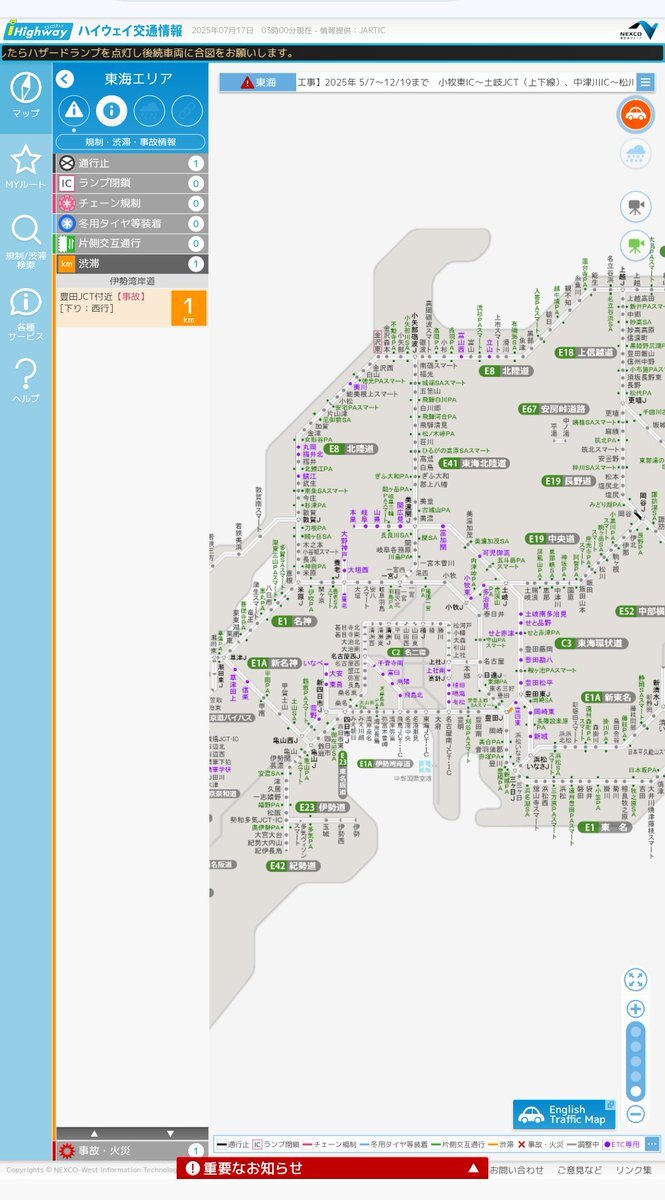
Task: Select 伊勢湾岸道 road heading
Action: [131, 281]
